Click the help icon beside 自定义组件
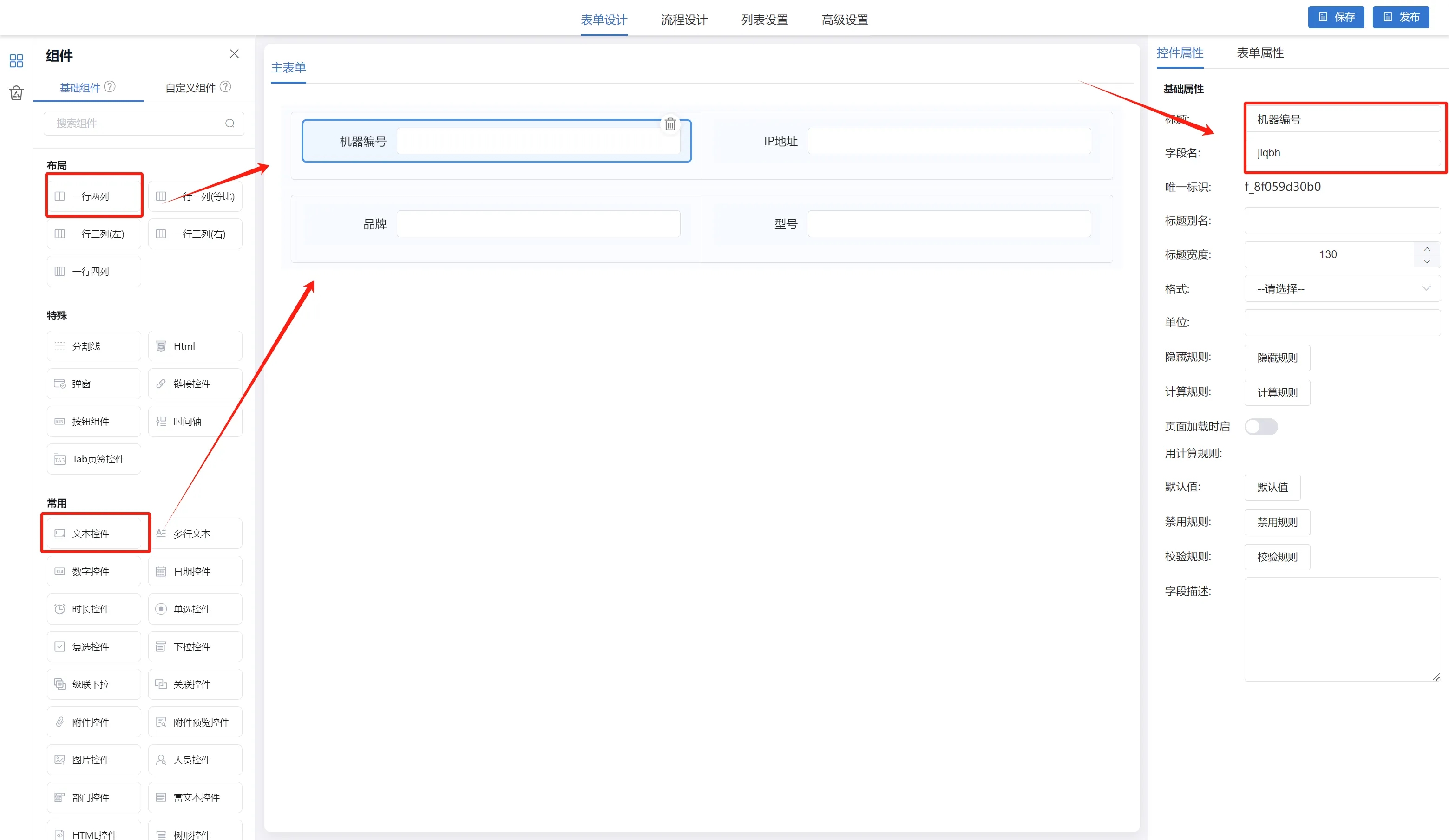The height and width of the screenshot is (840, 1449). point(225,87)
